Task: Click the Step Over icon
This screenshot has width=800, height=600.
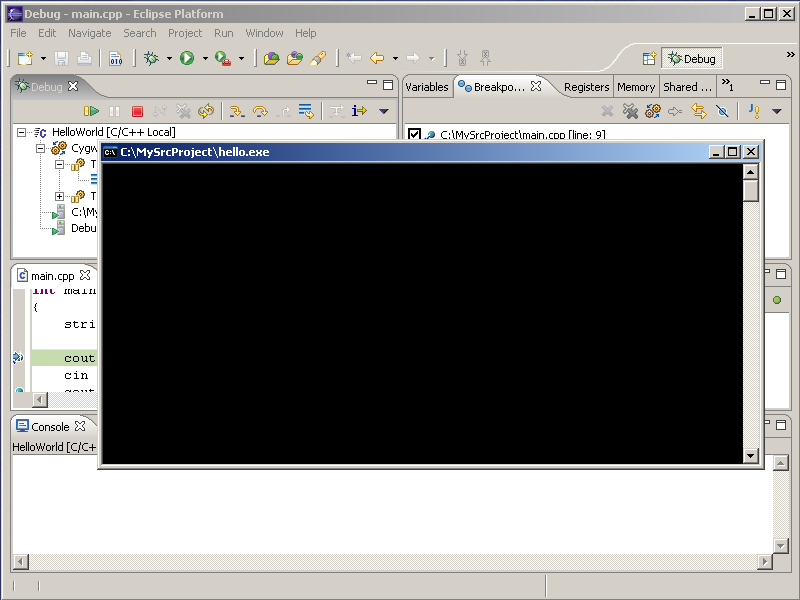Action: click(260, 112)
